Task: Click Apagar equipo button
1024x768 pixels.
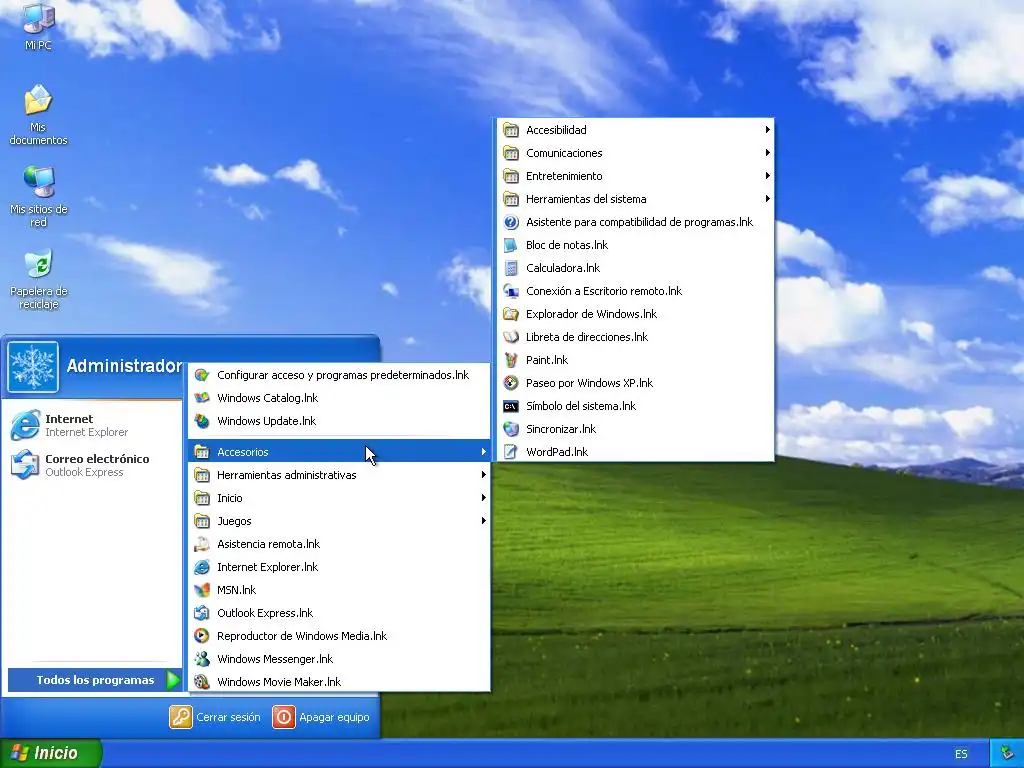Action: tap(321, 717)
